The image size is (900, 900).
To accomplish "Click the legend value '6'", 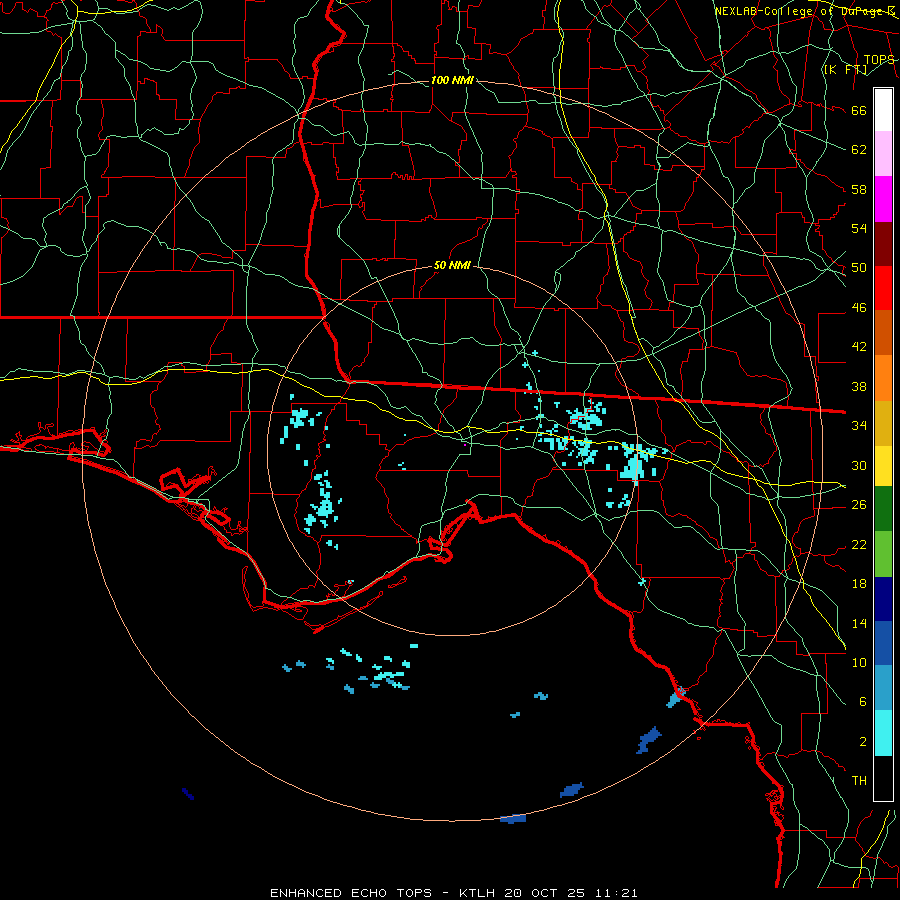I will pos(863,701).
